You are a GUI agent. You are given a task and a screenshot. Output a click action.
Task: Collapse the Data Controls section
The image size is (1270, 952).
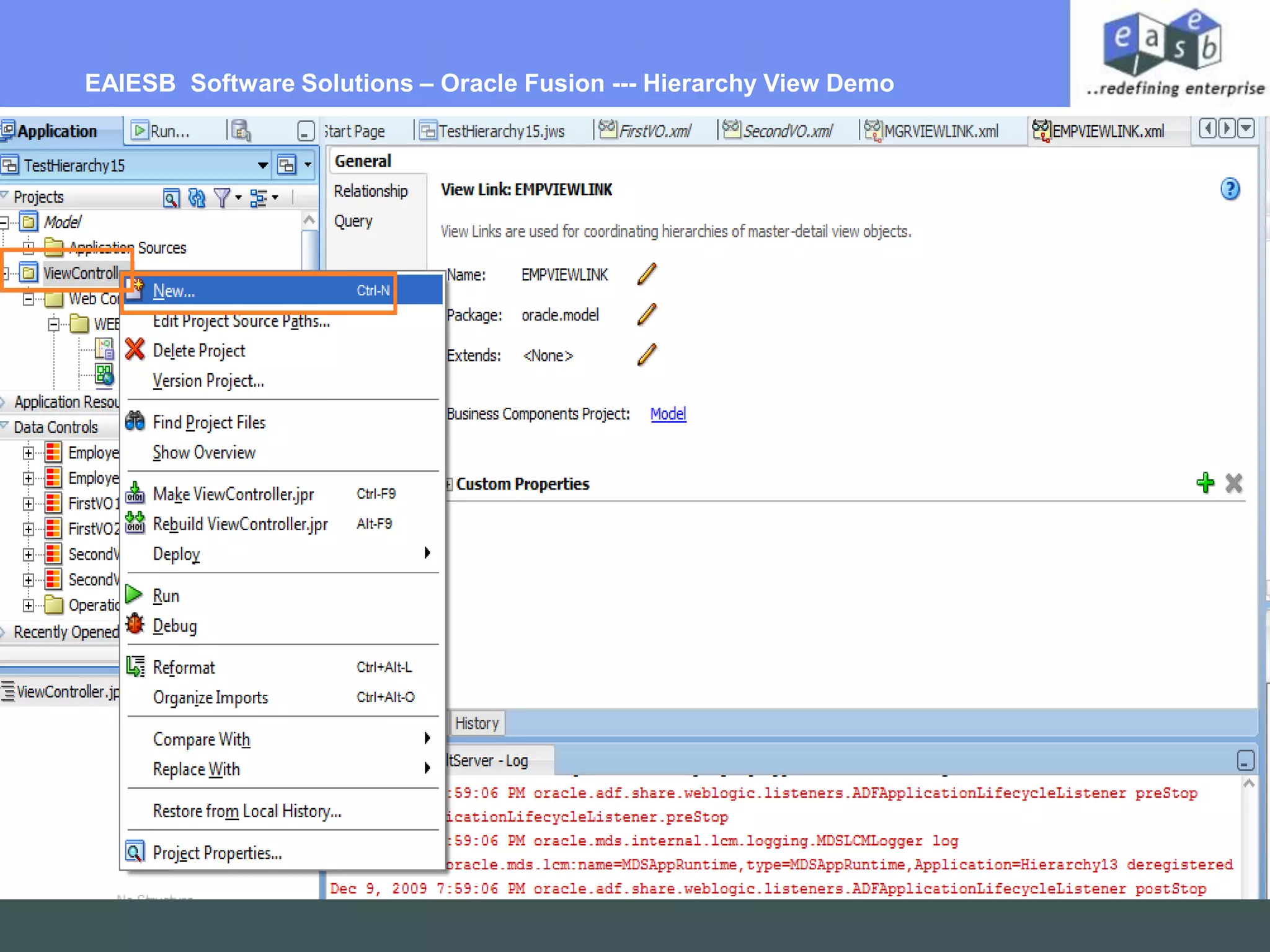click(x=4, y=426)
